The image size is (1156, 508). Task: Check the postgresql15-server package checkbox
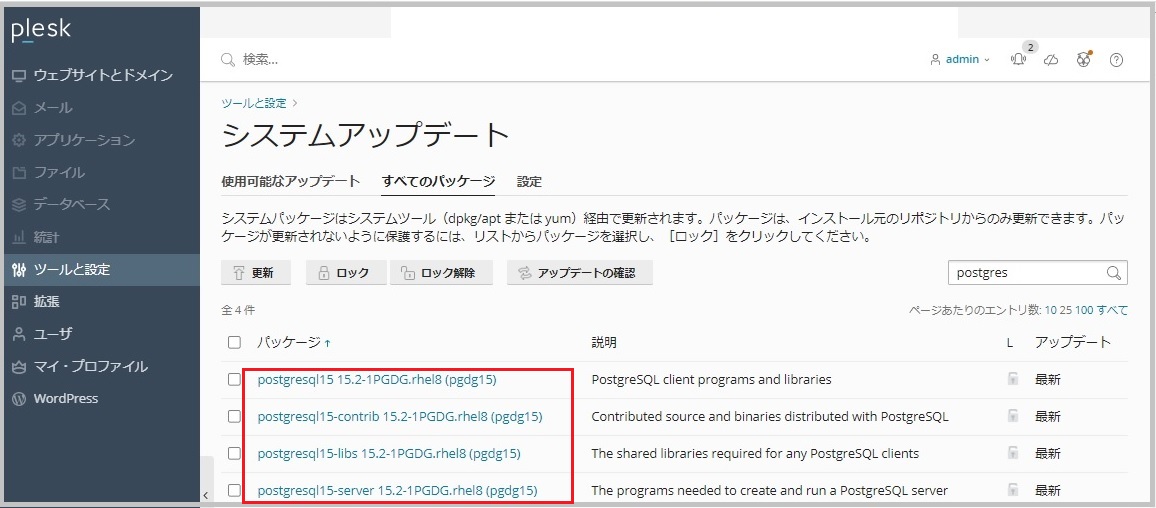(234, 490)
